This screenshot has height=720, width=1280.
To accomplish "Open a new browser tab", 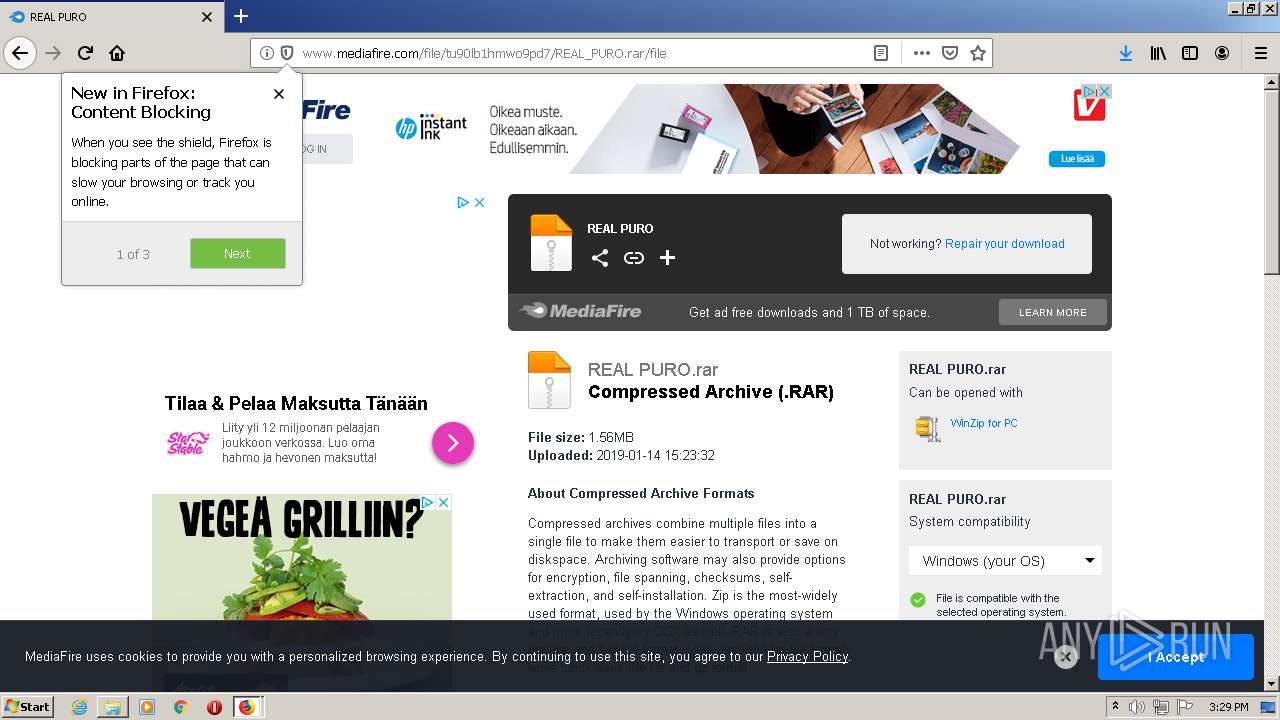I will (x=241, y=16).
